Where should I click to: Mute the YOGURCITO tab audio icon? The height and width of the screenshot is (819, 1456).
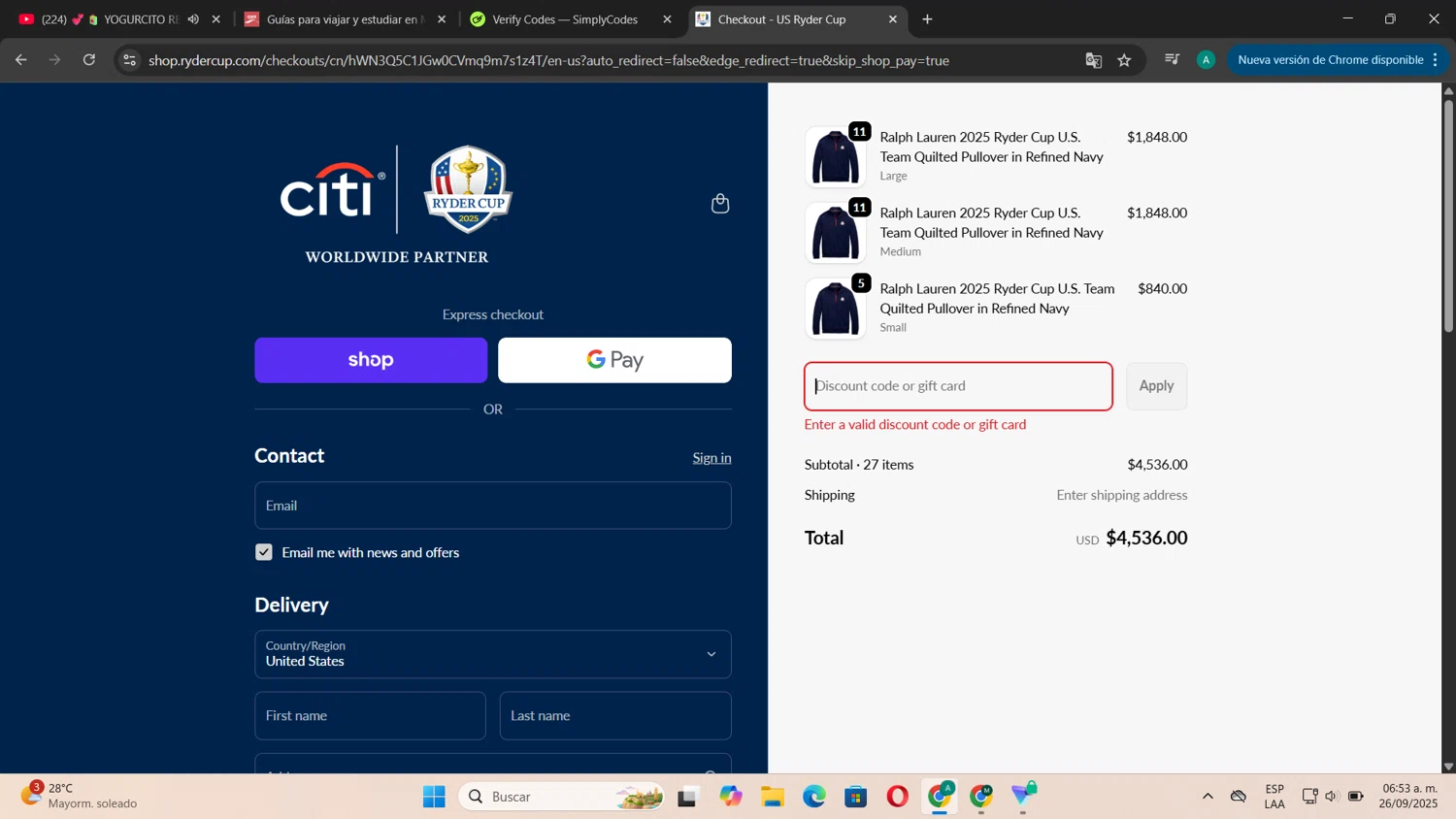pyautogui.click(x=193, y=19)
